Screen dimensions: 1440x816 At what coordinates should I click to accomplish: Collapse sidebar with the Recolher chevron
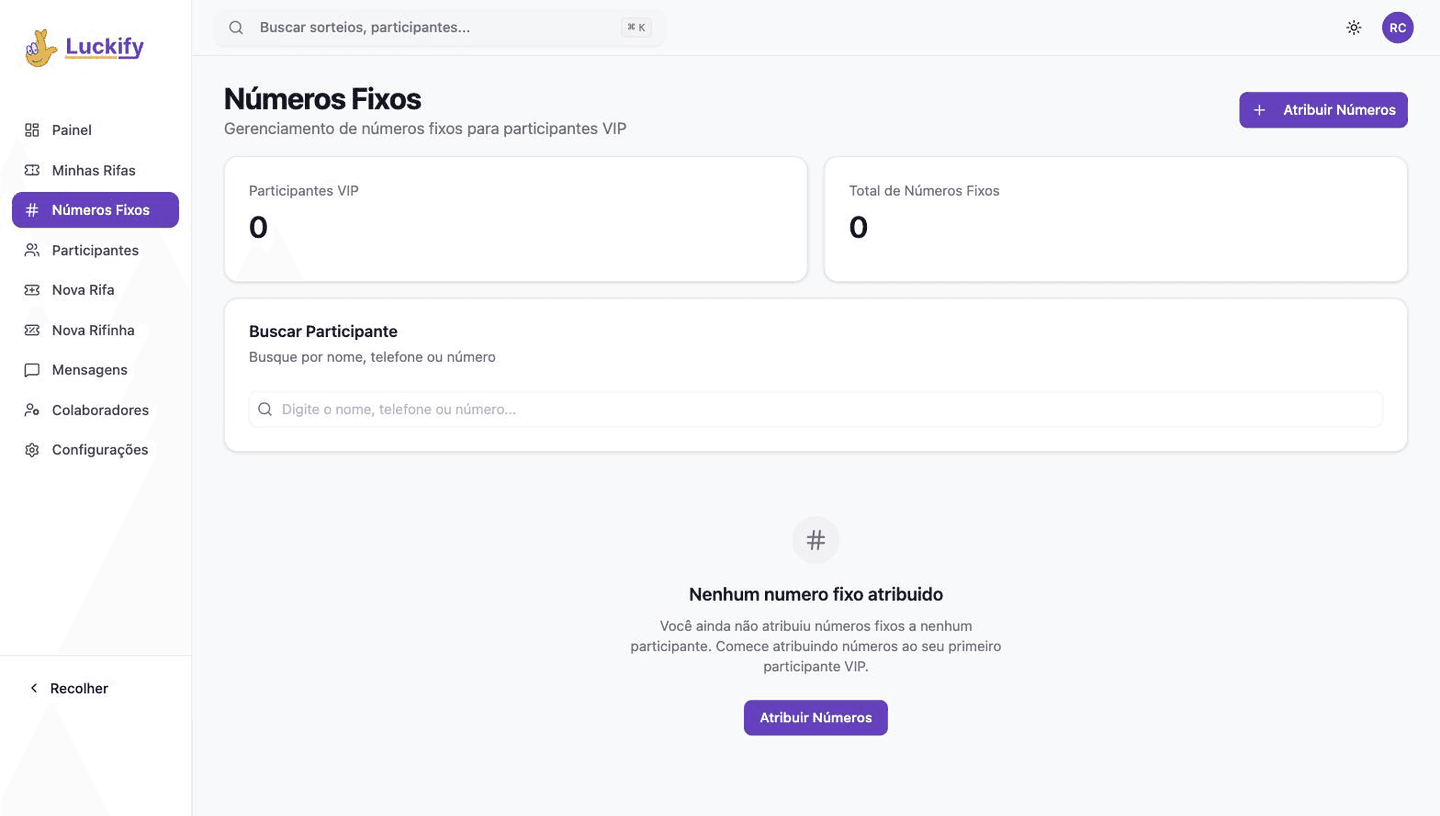point(34,688)
